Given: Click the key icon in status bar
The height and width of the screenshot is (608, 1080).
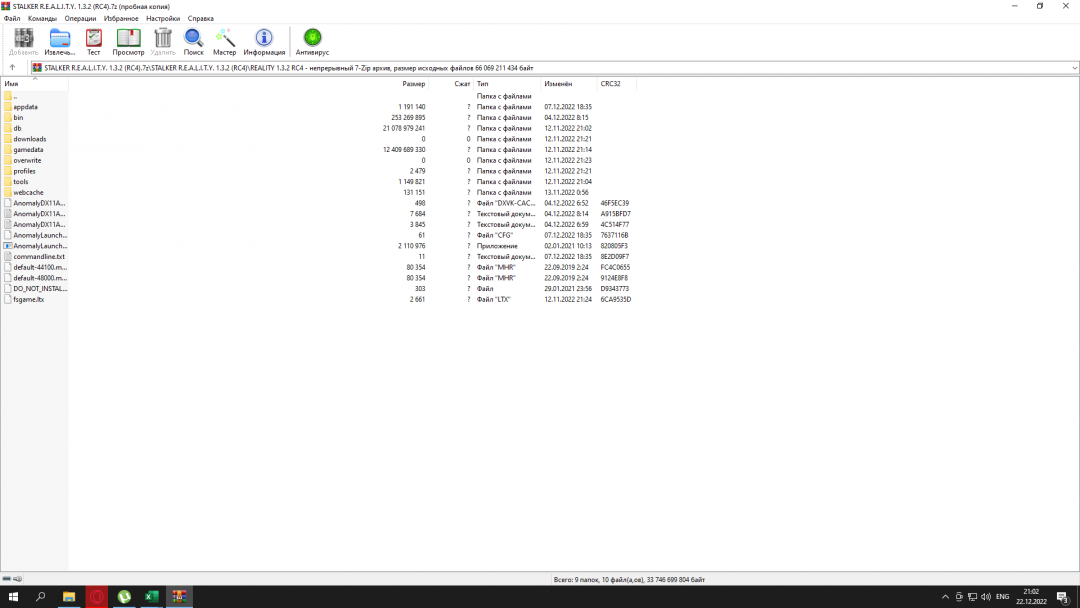Looking at the screenshot, I should pyautogui.click(x=17, y=579).
